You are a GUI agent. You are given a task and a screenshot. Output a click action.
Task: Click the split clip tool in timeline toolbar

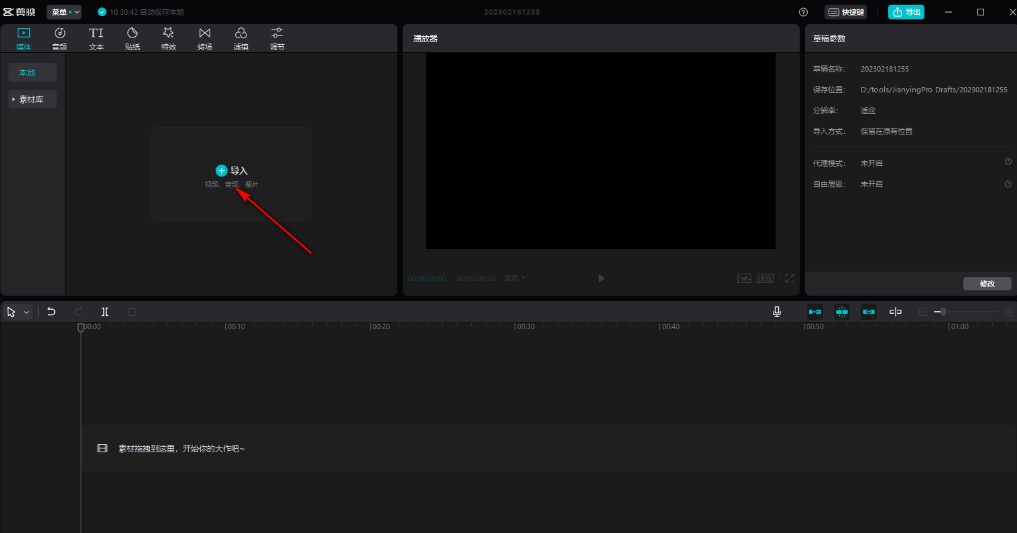point(105,312)
